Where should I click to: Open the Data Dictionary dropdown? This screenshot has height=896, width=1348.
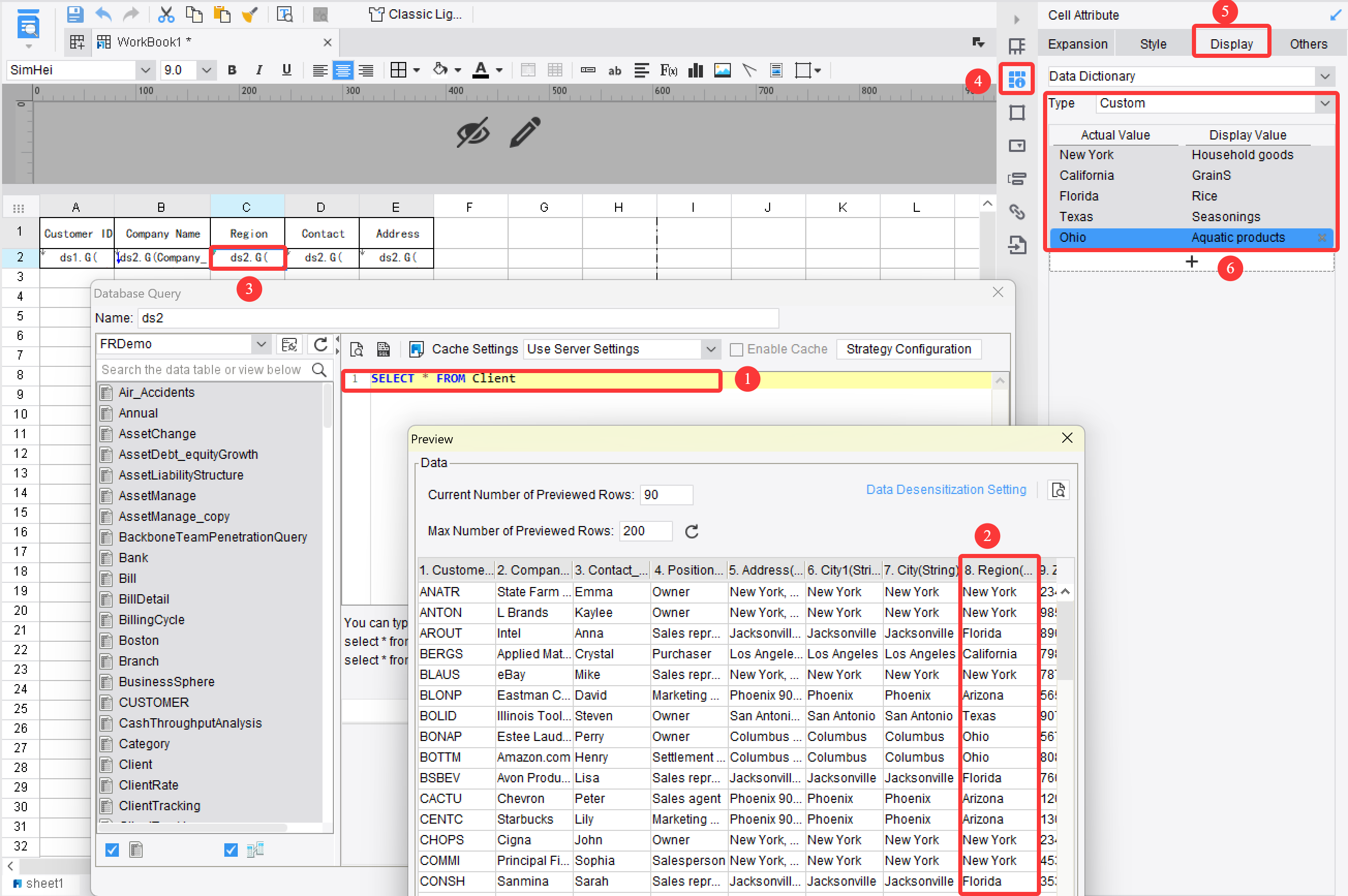point(1325,76)
